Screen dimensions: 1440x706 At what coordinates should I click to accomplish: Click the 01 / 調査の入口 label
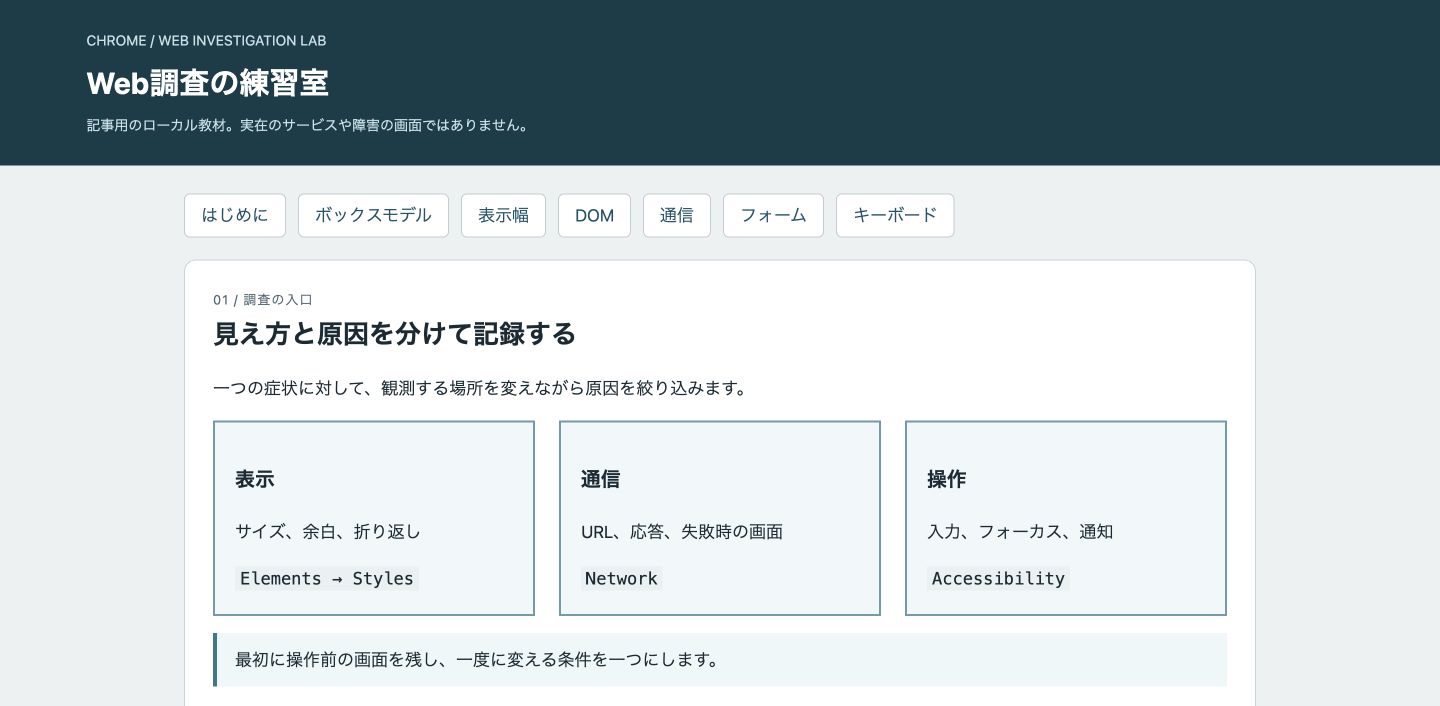point(264,300)
